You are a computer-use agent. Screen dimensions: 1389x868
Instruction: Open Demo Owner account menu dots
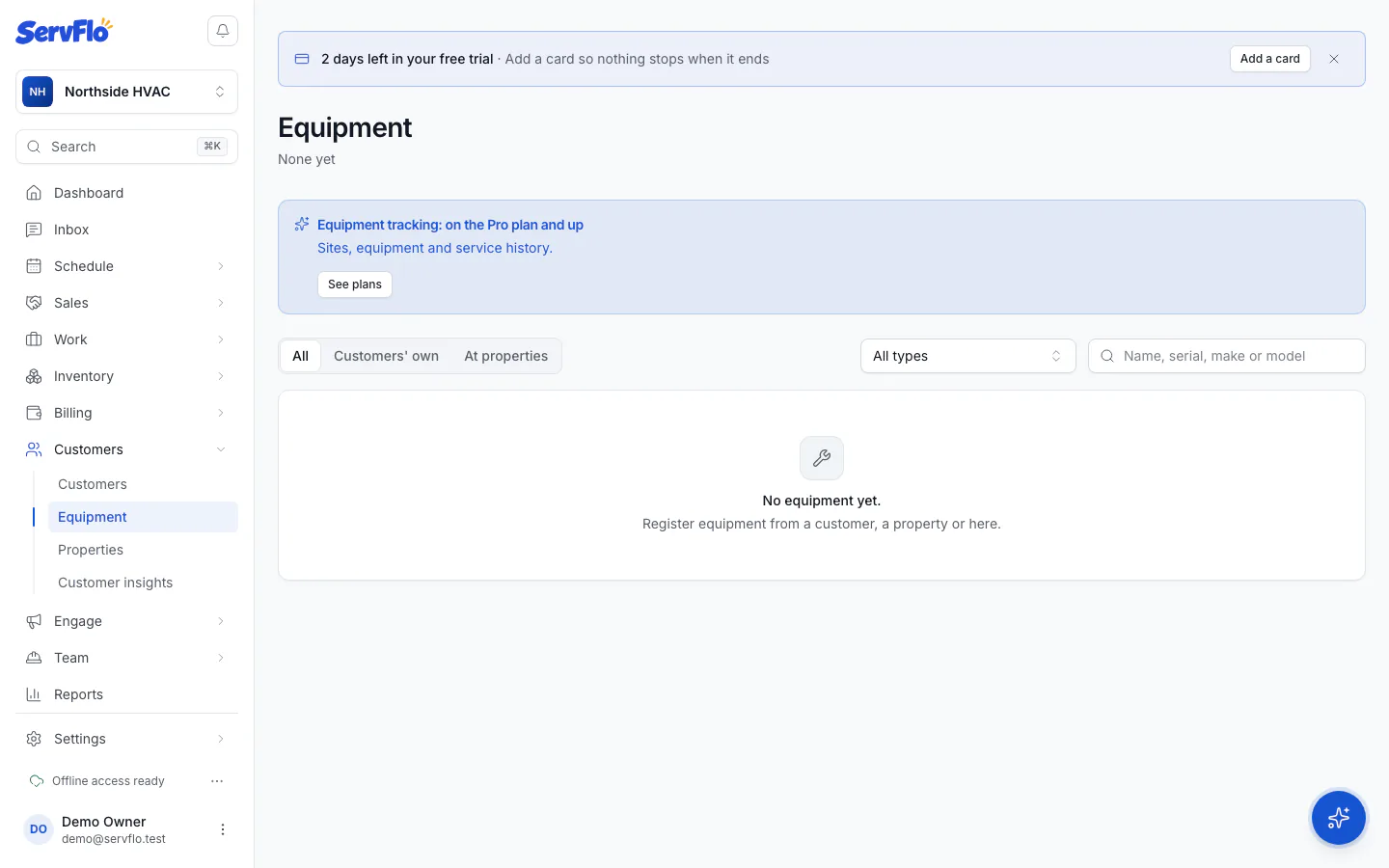click(x=223, y=829)
